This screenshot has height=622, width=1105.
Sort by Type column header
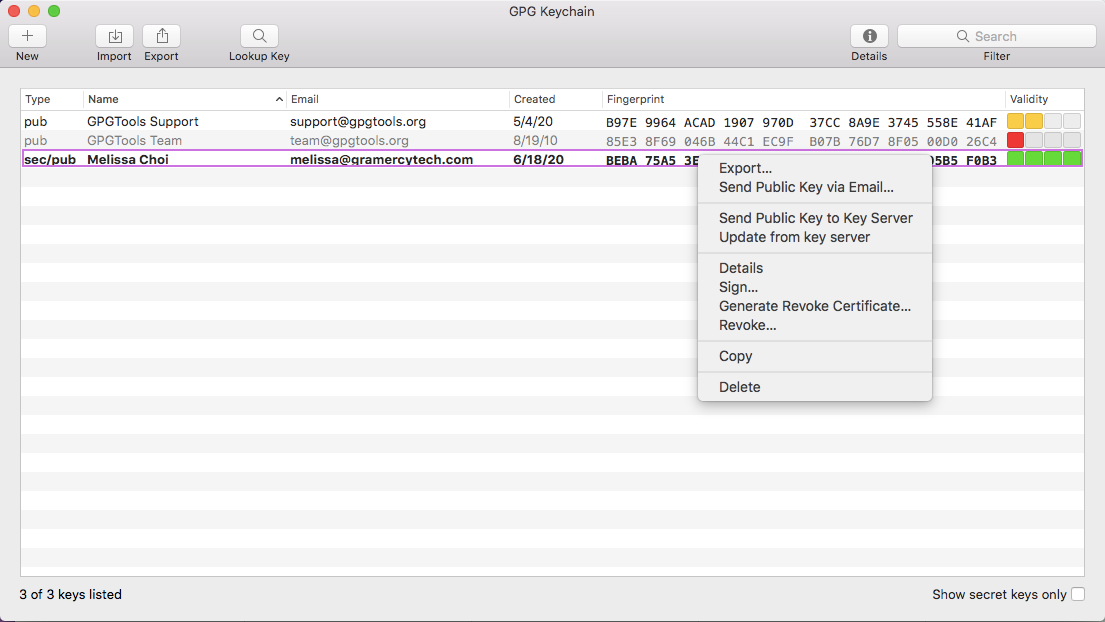point(51,99)
